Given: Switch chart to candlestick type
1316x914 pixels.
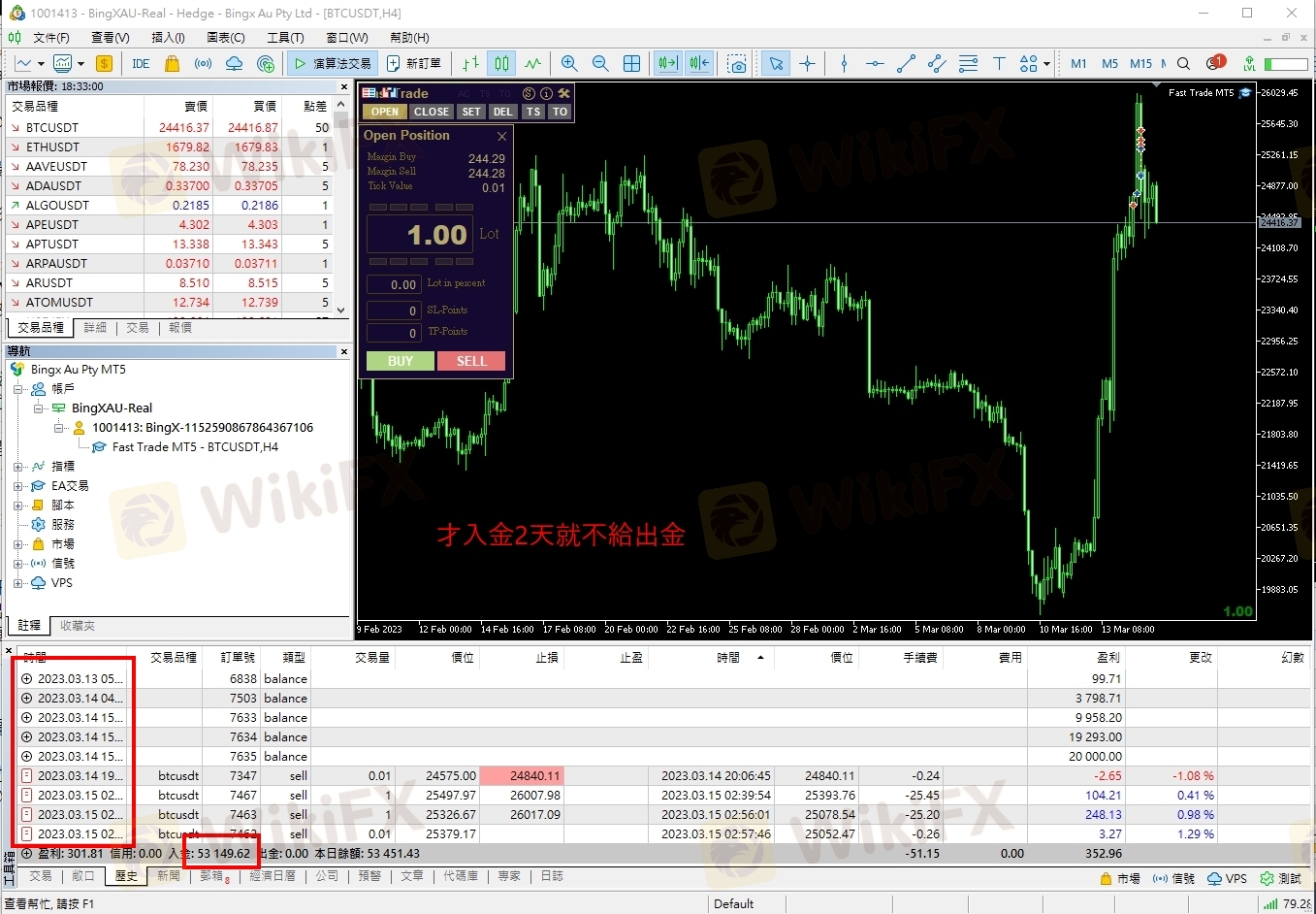Looking at the screenshot, I should click(x=501, y=64).
